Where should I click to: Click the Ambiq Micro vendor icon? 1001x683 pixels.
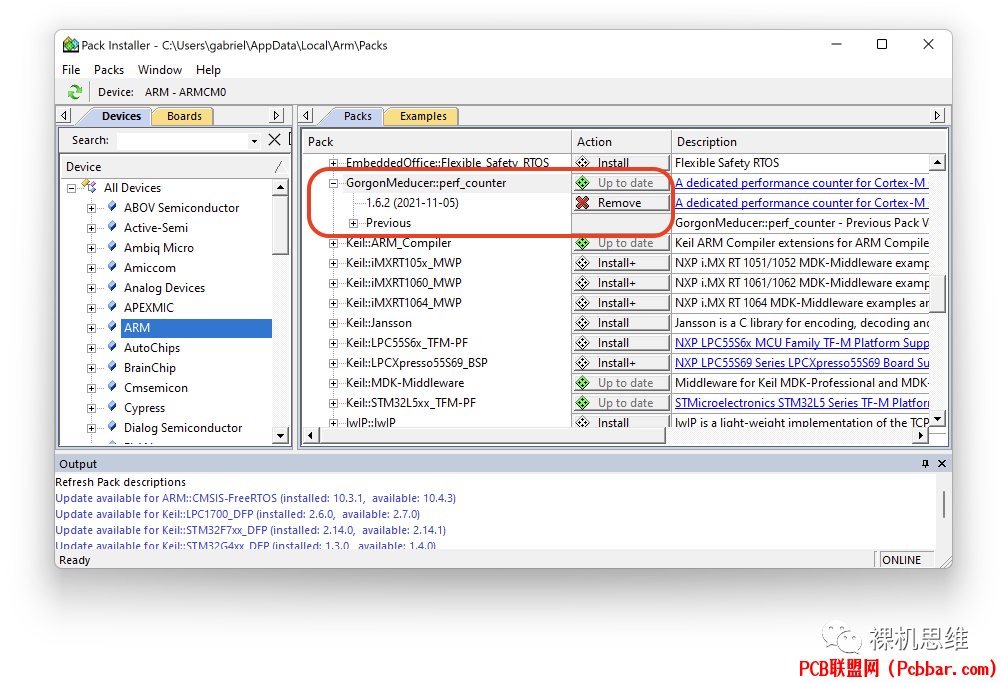pyautogui.click(x=112, y=247)
